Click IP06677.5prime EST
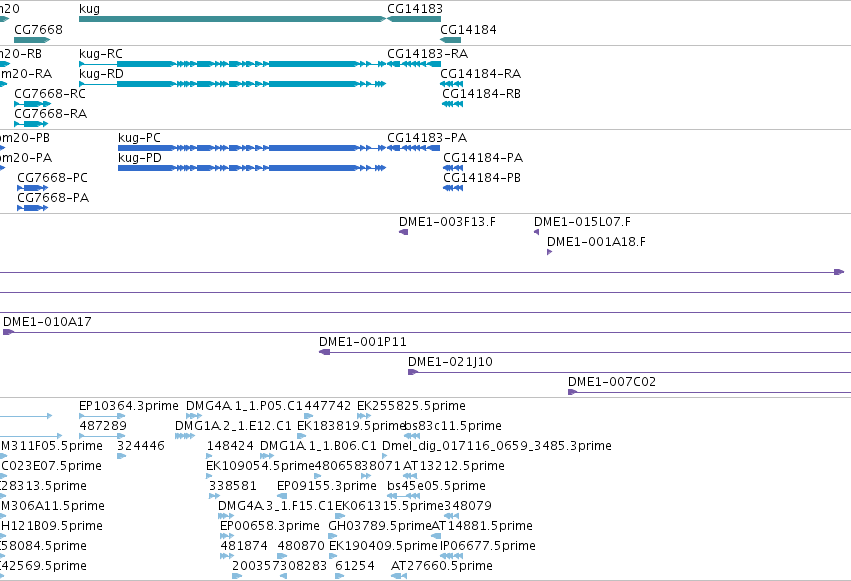The height and width of the screenshot is (581, 851). tap(452, 557)
